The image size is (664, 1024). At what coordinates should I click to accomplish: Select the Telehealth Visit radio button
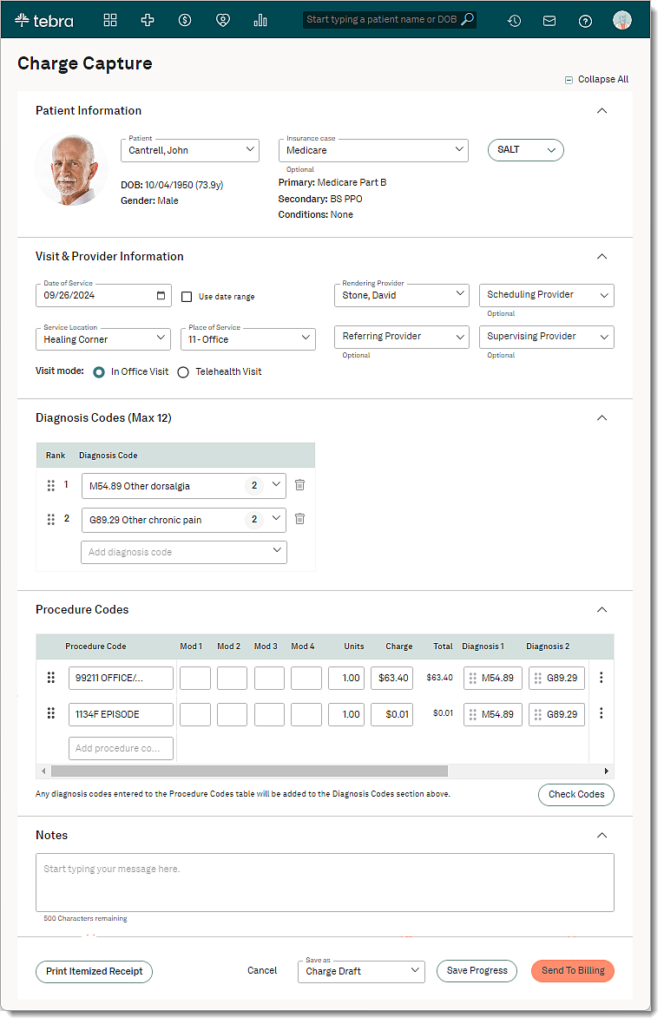[183, 372]
